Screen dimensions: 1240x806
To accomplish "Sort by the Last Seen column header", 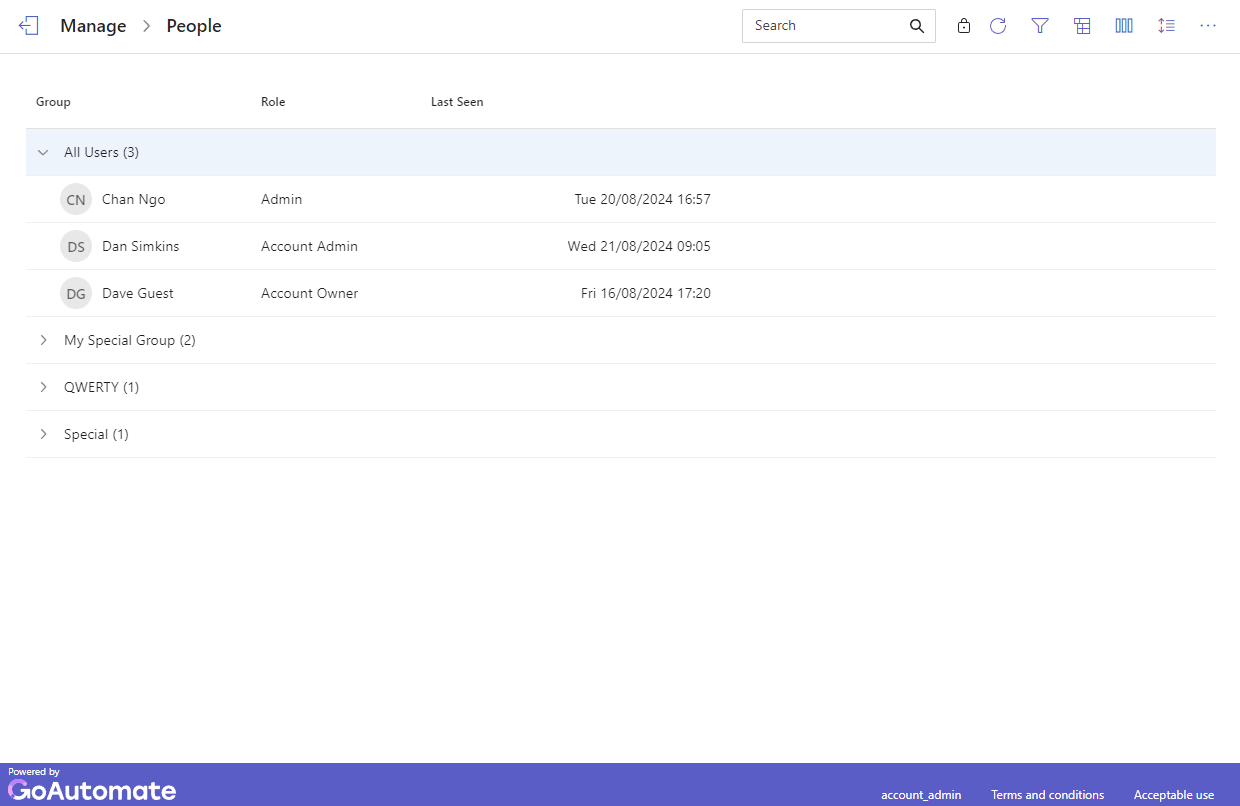I will pyautogui.click(x=457, y=102).
